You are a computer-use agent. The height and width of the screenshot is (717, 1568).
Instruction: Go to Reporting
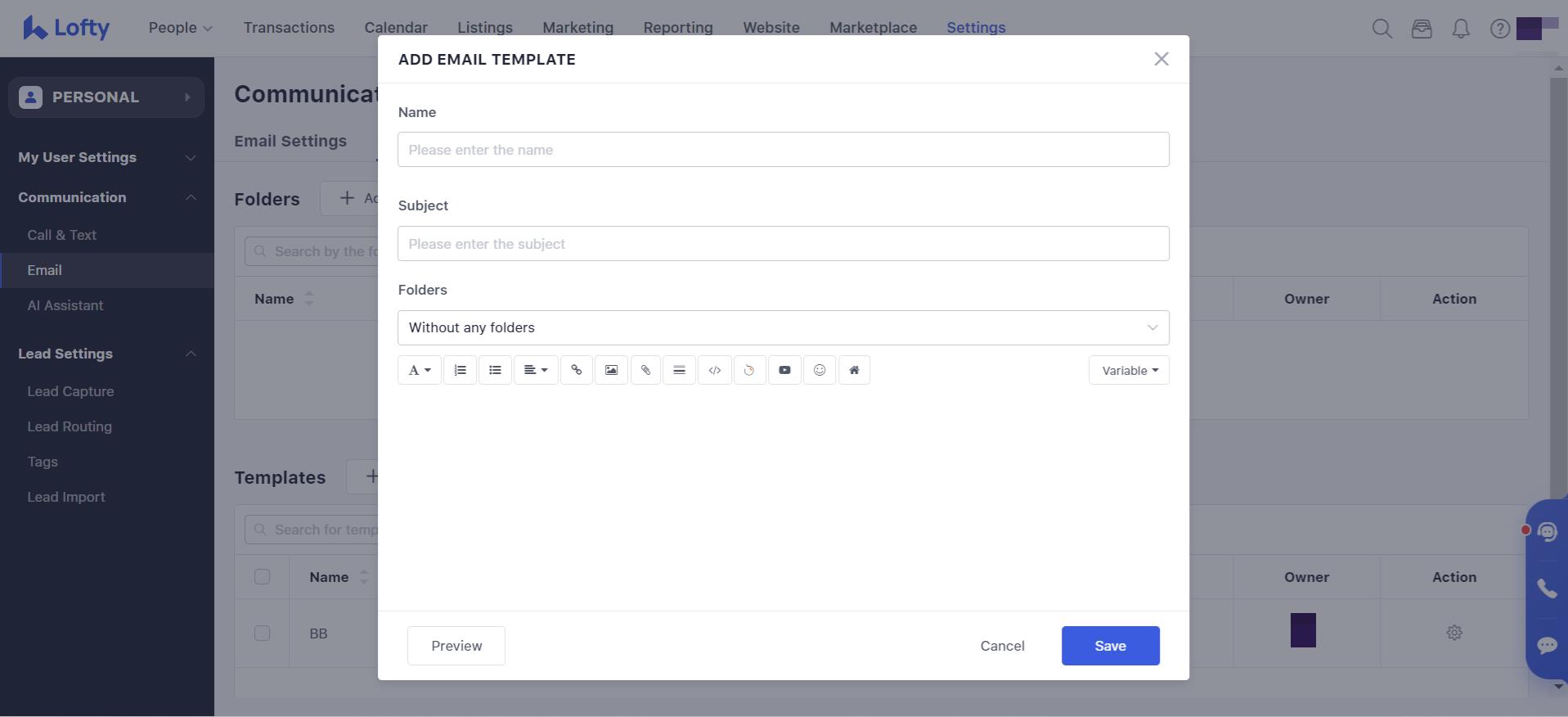point(678,28)
